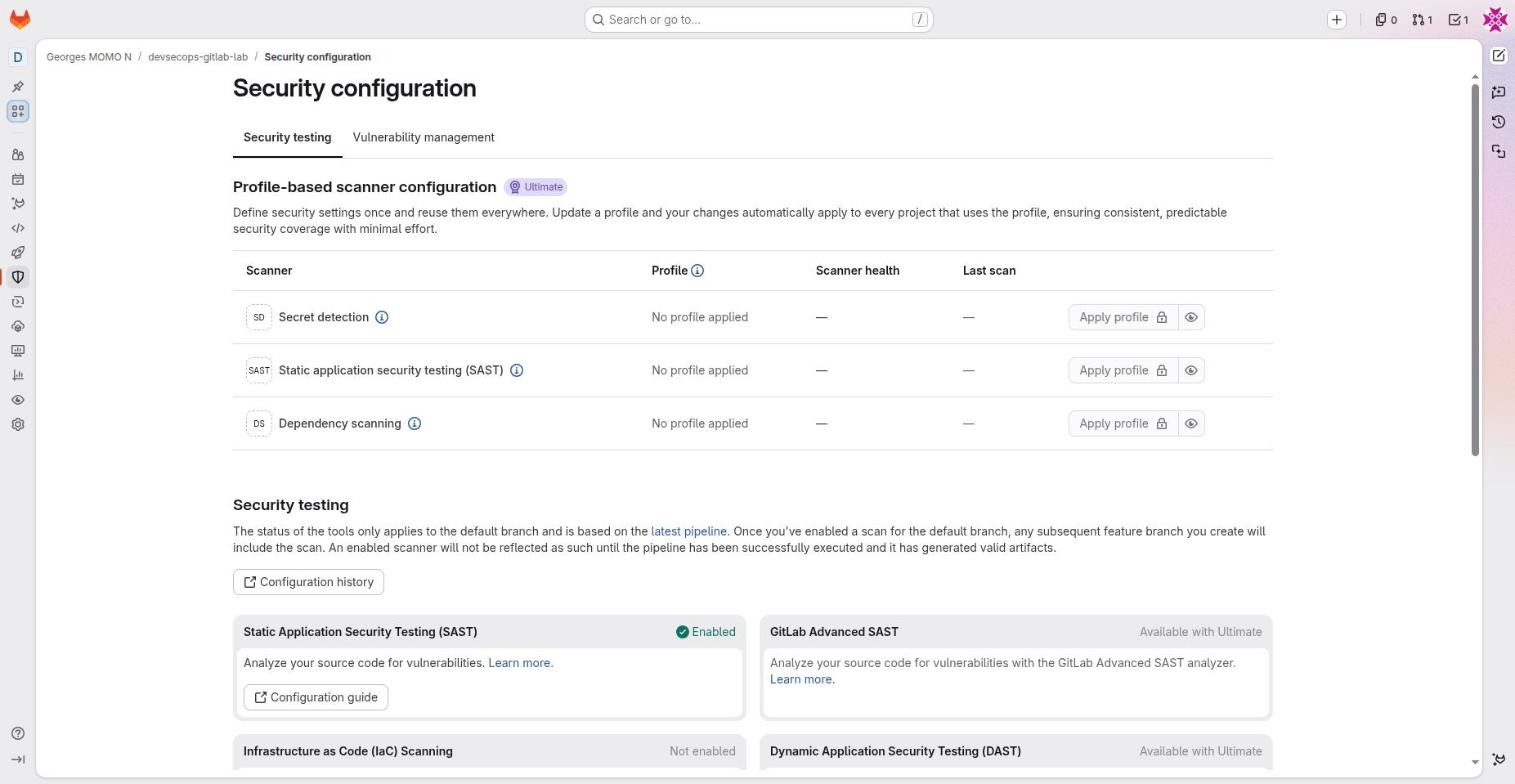The width and height of the screenshot is (1515, 784).
Task: Open the Help question mark icon
Action: pyautogui.click(x=18, y=734)
